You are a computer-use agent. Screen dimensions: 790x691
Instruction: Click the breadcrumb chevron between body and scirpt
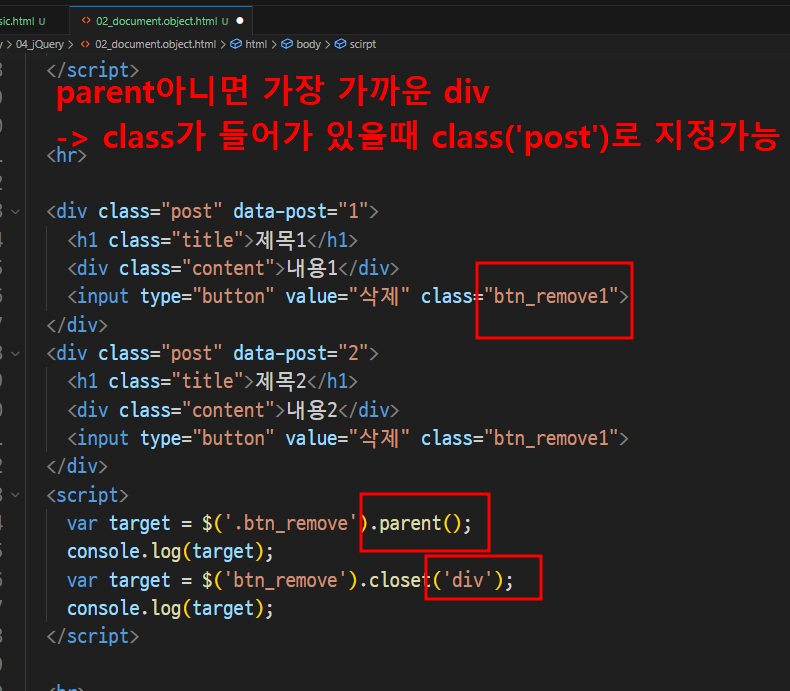[328, 44]
